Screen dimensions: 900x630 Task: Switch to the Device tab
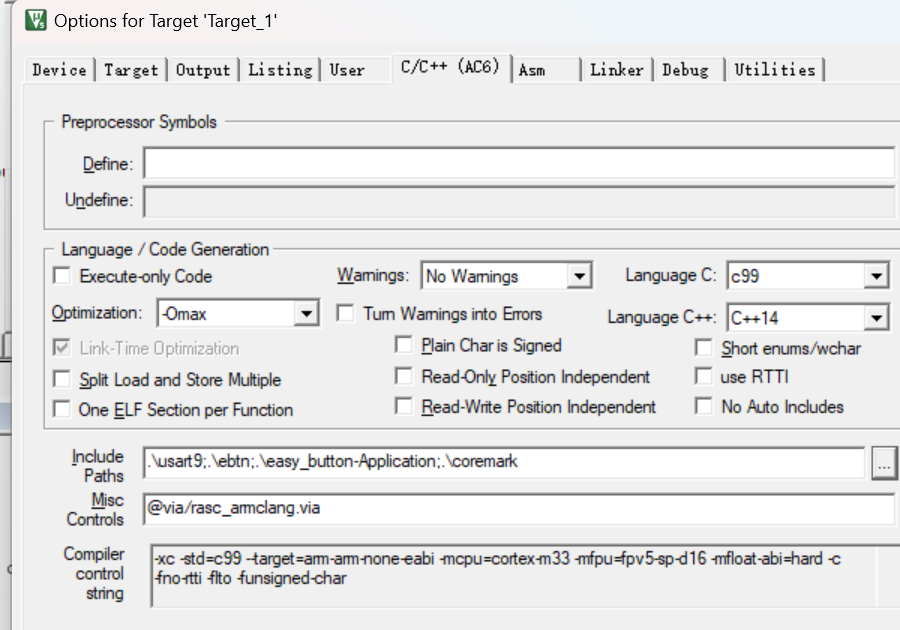(x=60, y=70)
